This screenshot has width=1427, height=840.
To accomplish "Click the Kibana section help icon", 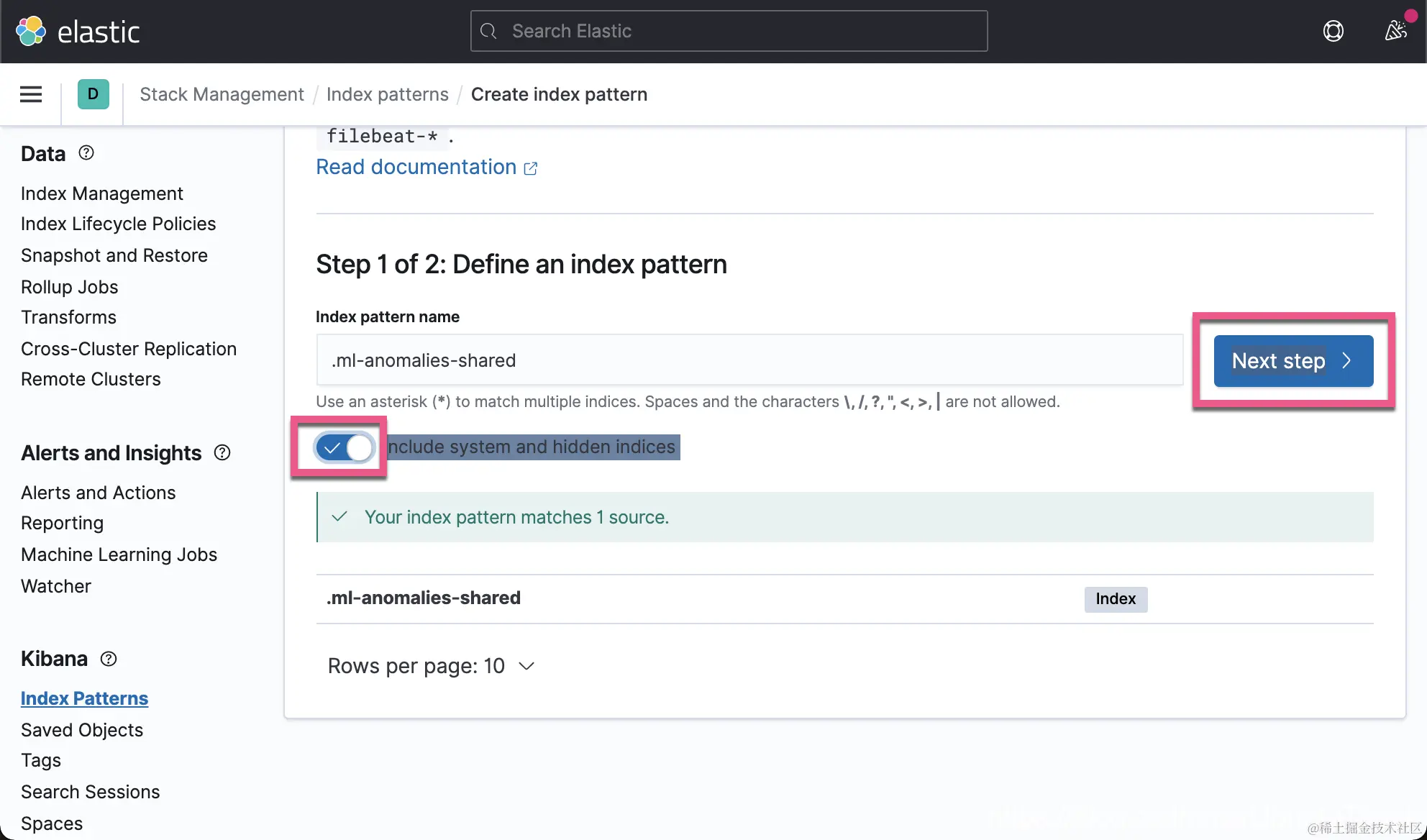I will pos(109,659).
